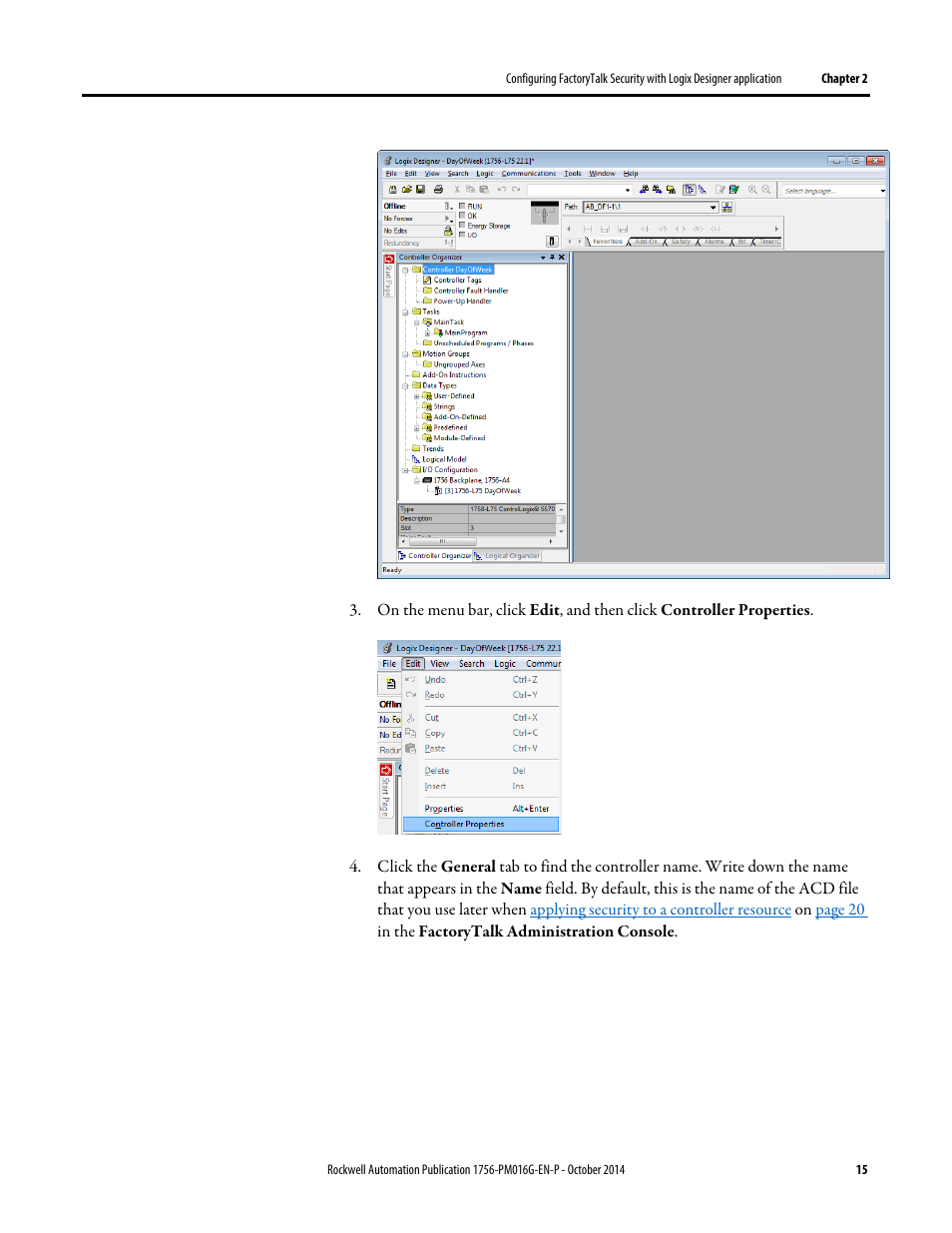Viewport: 952px width, 1233px height.
Task: Click the red Start Page icon in upper window
Action: tap(389, 259)
